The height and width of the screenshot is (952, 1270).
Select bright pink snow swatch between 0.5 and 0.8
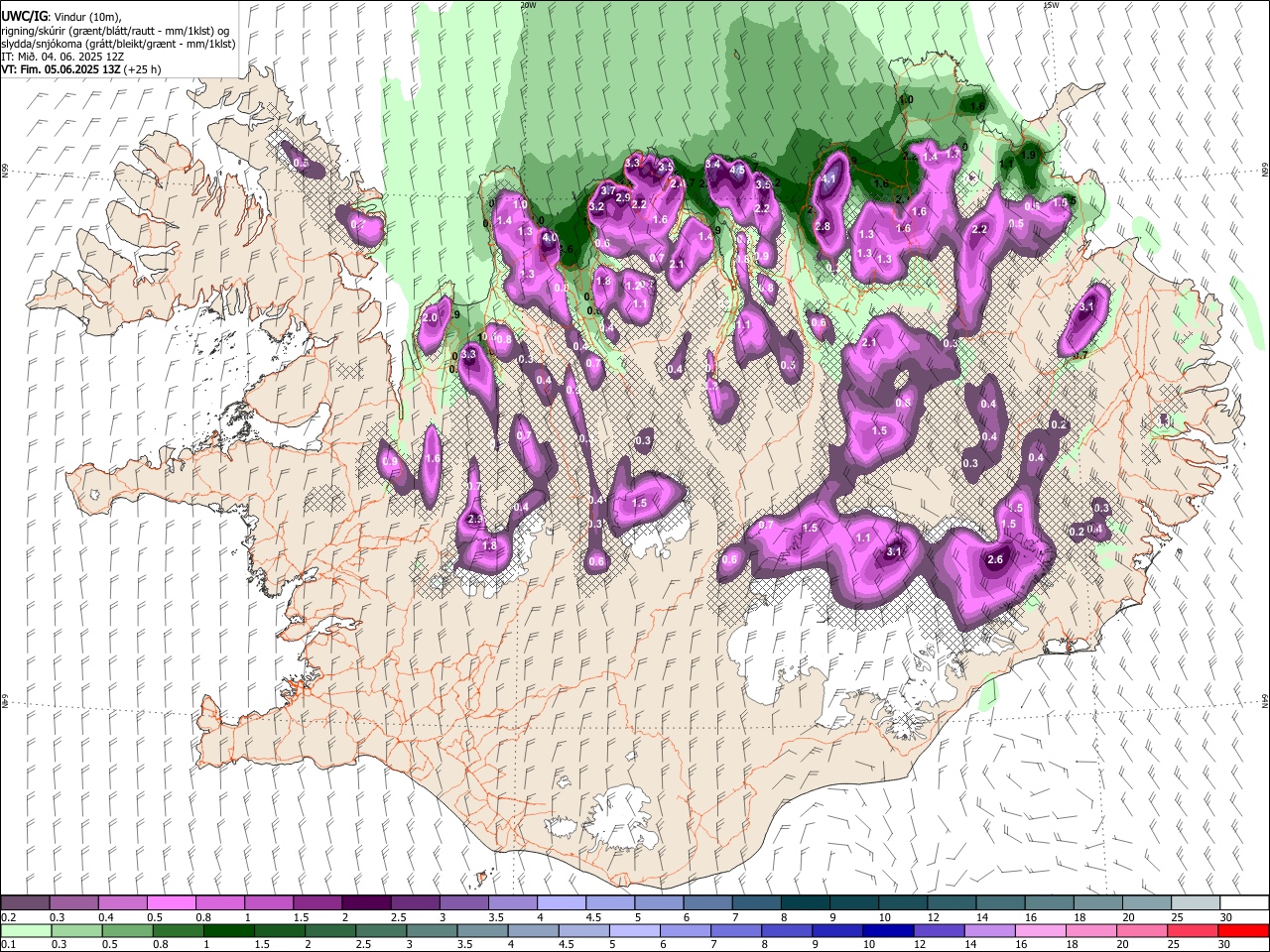coord(172,902)
